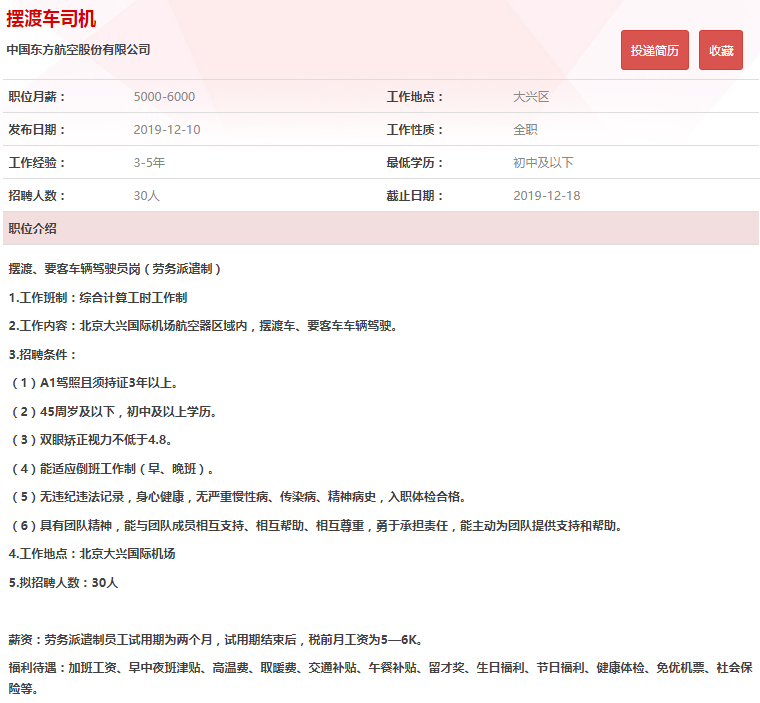Select requirement (5) starting 无违纪违法记录
760x703 pixels.
point(238,497)
